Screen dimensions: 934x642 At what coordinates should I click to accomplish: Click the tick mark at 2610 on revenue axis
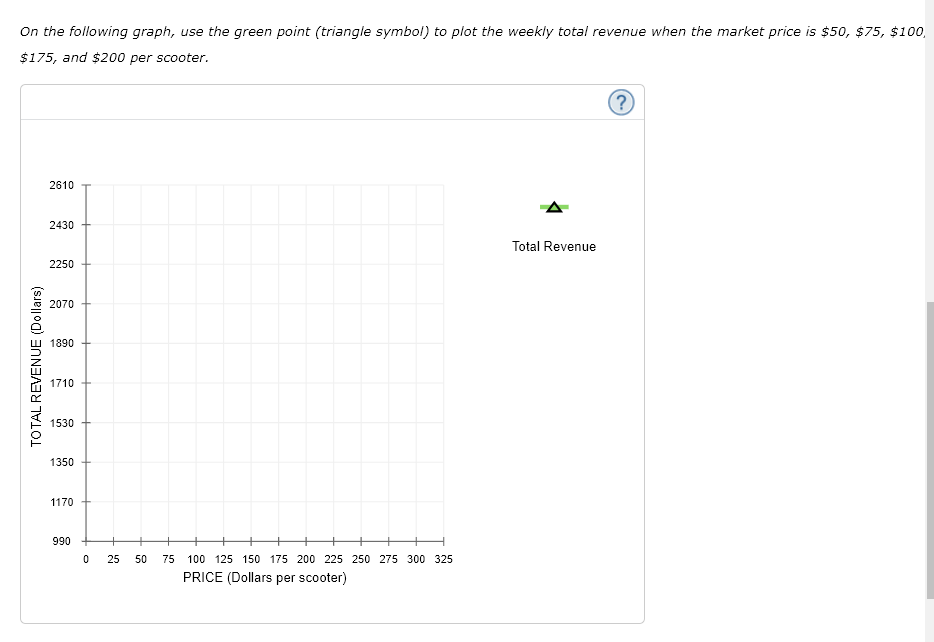point(86,184)
